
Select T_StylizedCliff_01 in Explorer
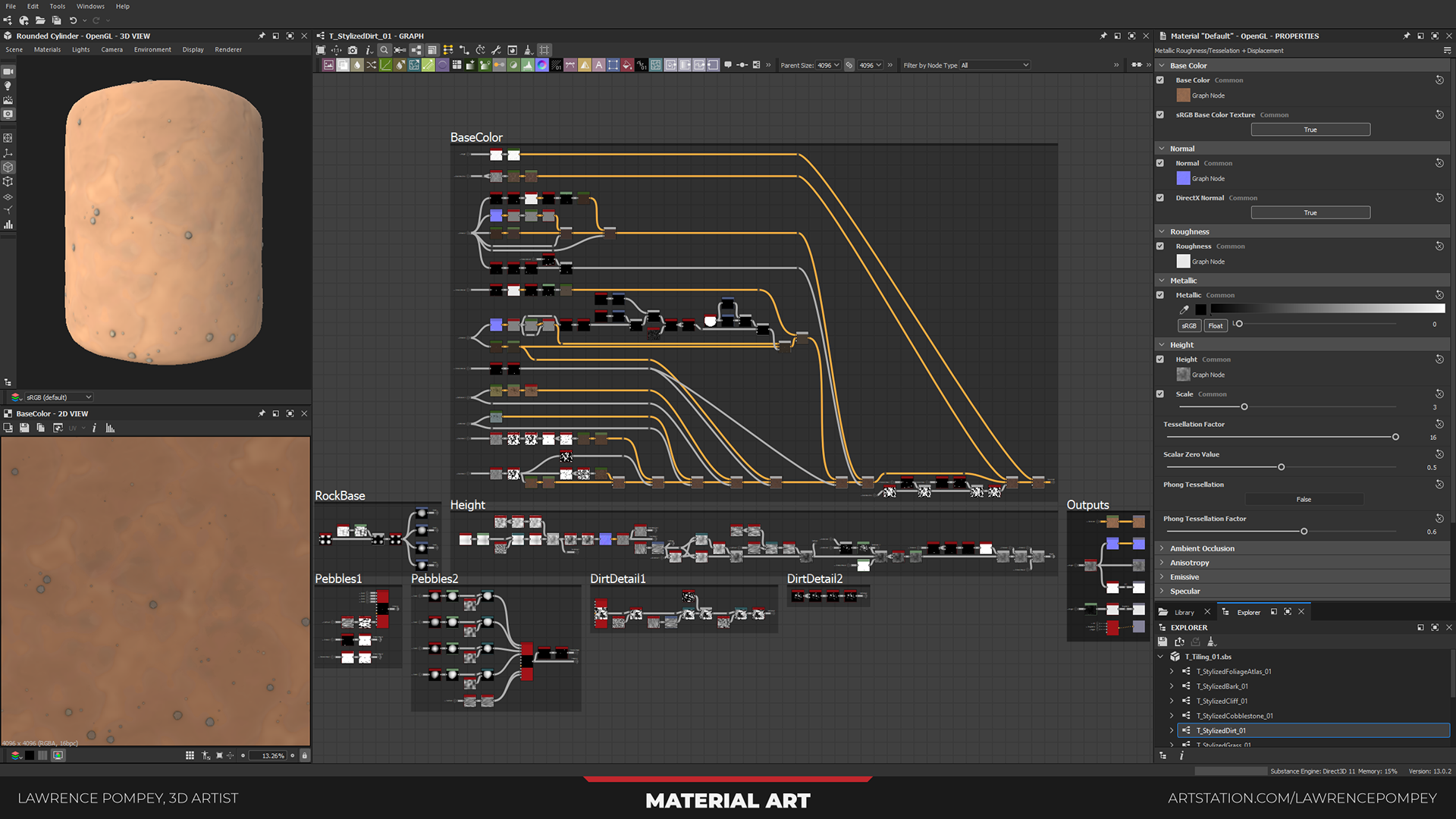1222,701
